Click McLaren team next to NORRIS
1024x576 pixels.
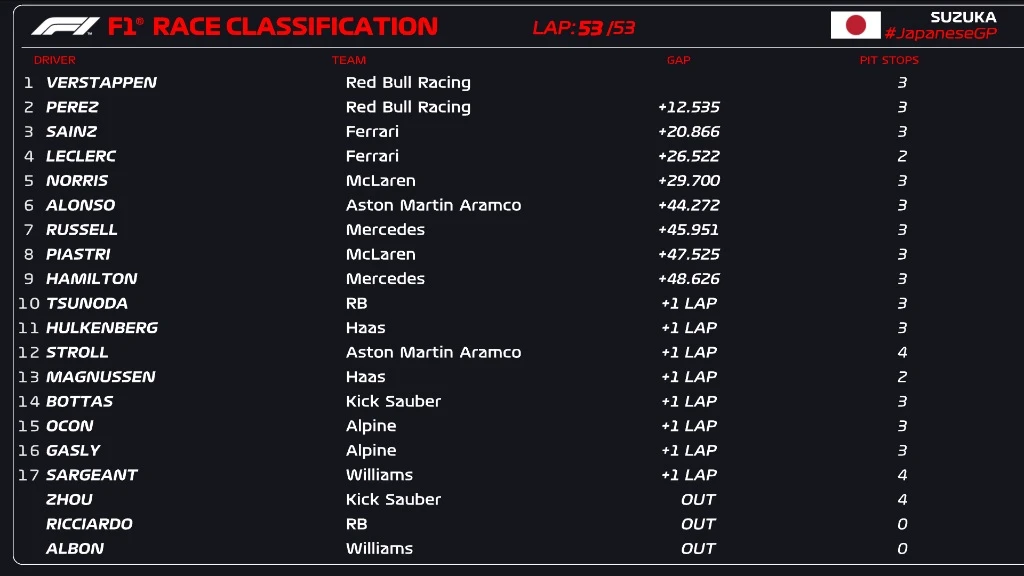pyautogui.click(x=380, y=181)
